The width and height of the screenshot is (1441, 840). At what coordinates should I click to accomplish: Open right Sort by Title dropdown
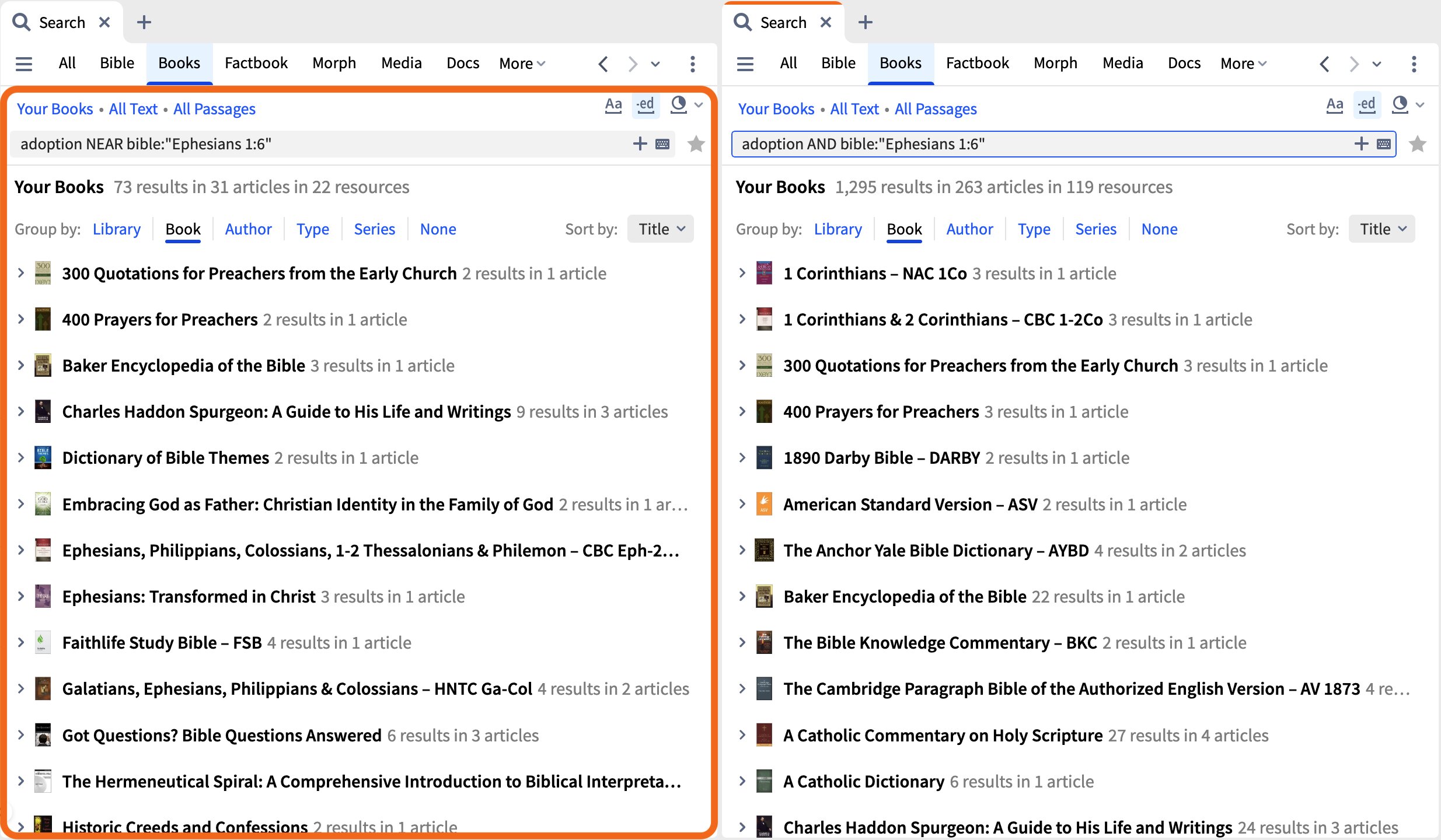tap(1382, 229)
